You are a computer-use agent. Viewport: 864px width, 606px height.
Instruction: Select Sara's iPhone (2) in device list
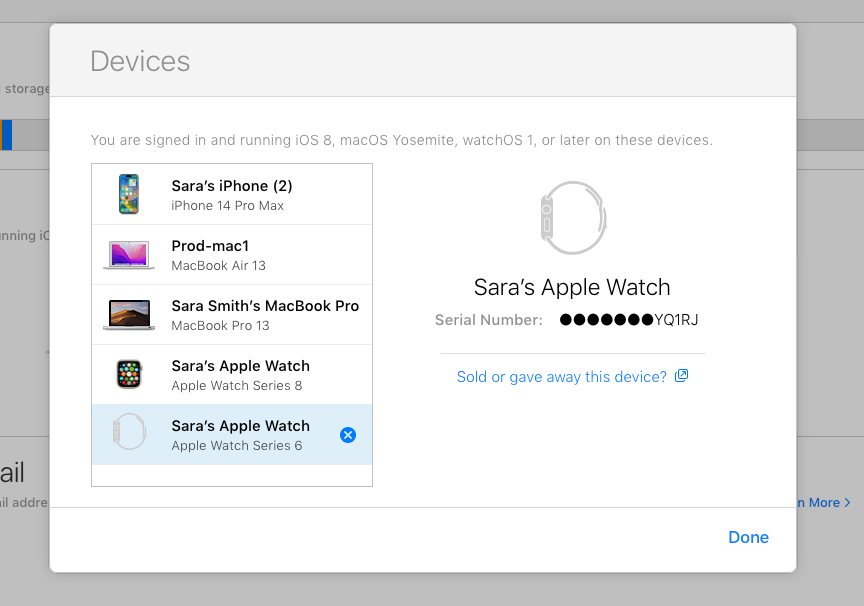[x=232, y=194]
